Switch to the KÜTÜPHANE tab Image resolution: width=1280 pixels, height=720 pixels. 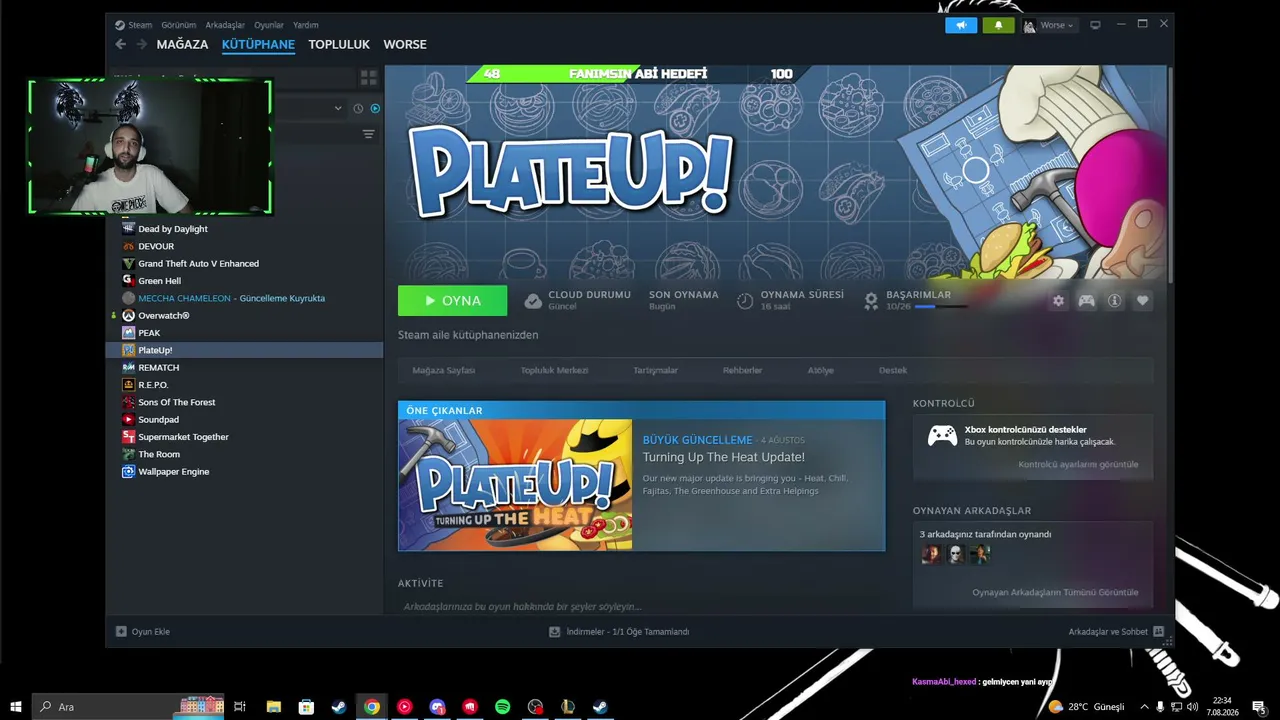tap(258, 45)
